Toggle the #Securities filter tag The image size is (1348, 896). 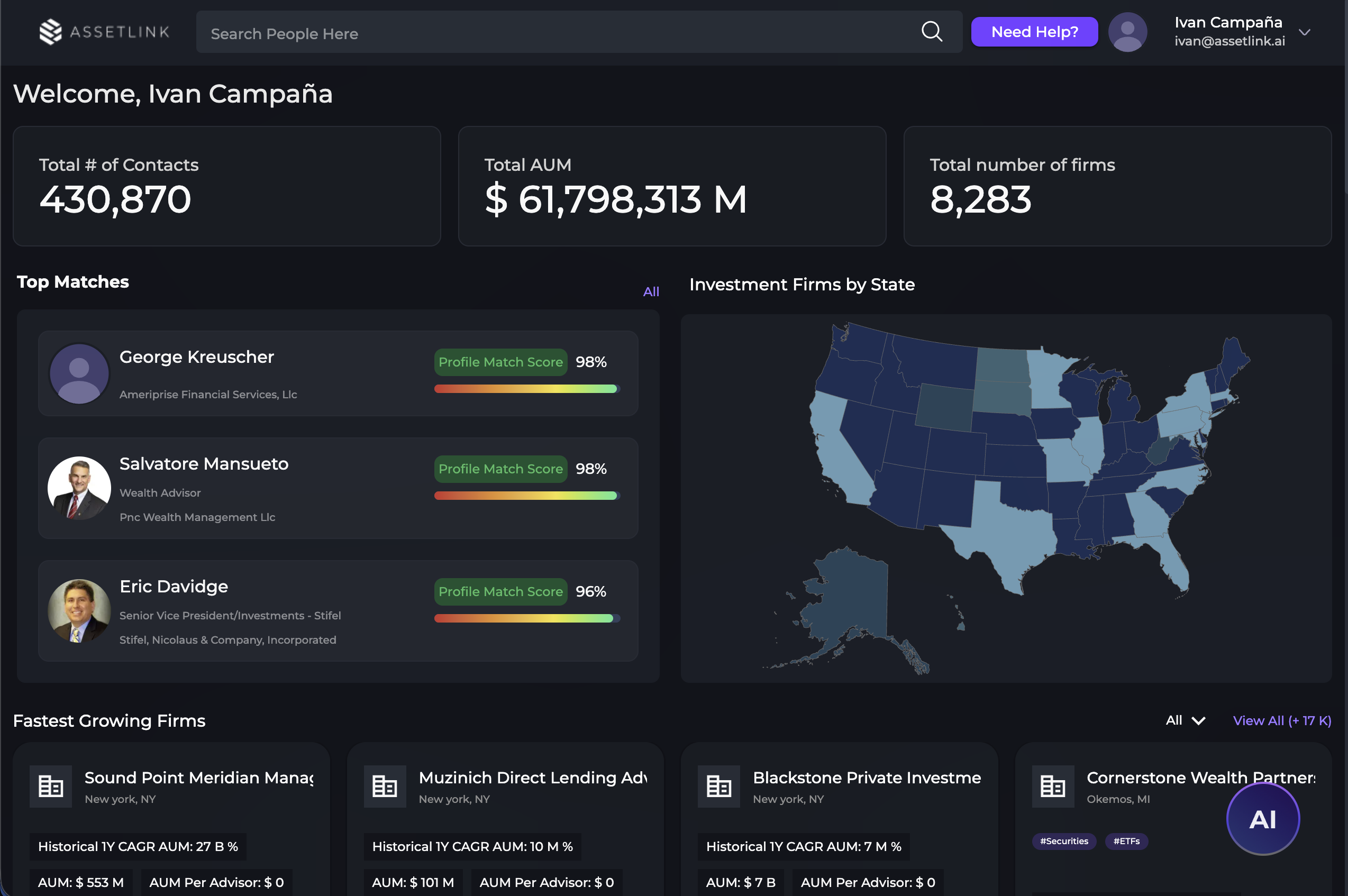[x=1063, y=841]
